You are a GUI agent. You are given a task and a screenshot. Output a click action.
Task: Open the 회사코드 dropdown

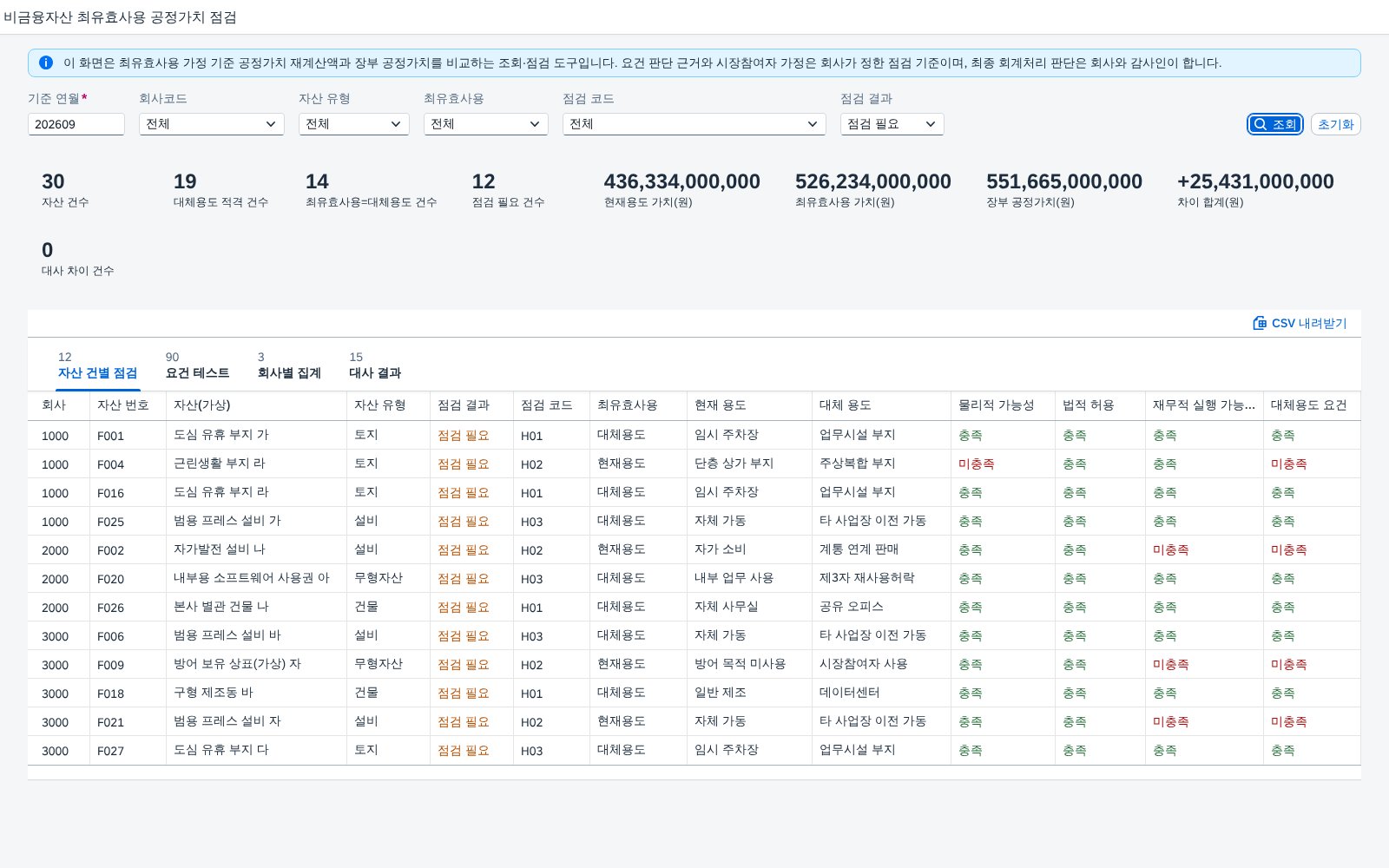tap(212, 124)
